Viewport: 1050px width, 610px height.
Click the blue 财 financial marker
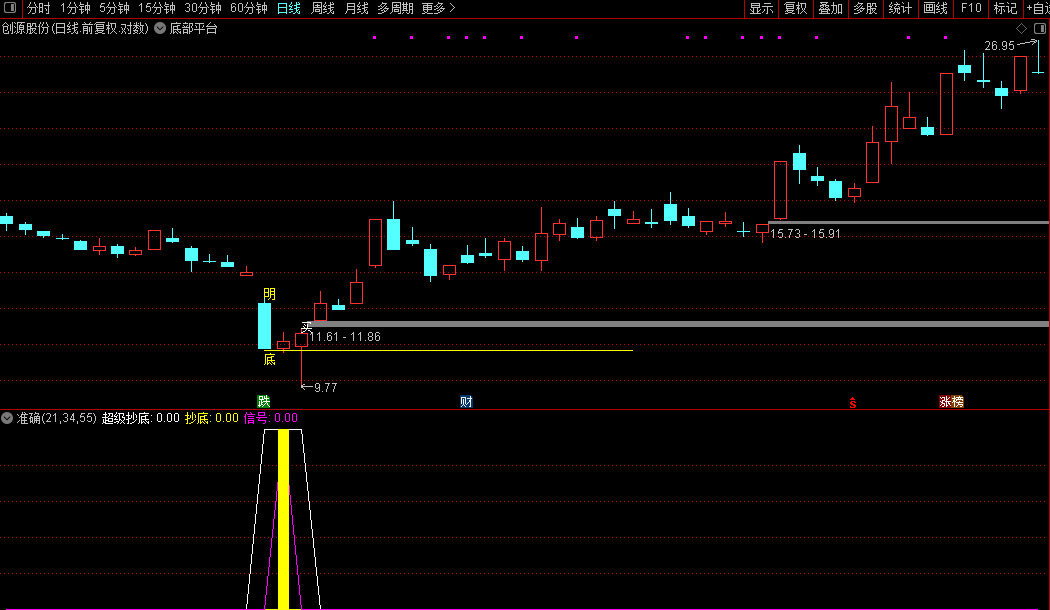(x=466, y=401)
